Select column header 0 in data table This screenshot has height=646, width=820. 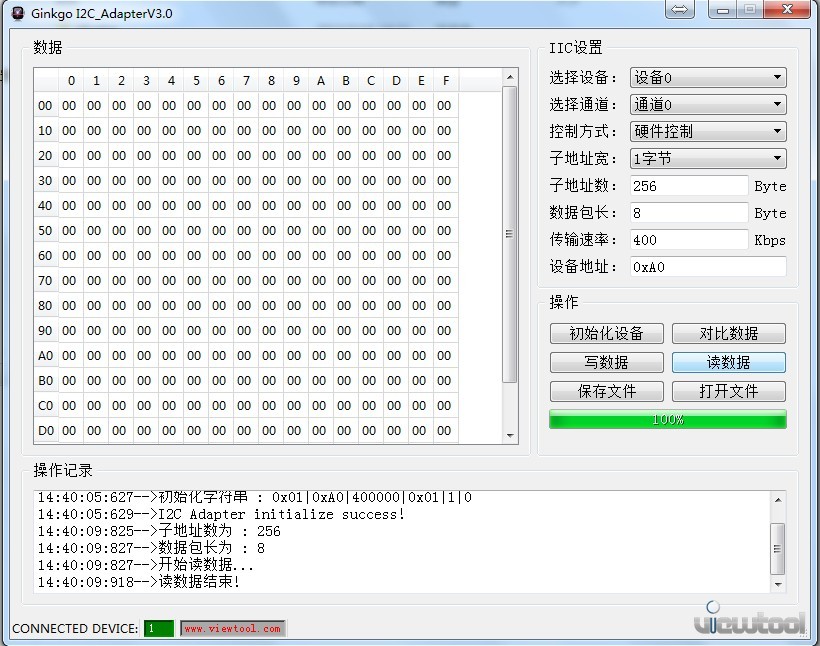point(71,81)
